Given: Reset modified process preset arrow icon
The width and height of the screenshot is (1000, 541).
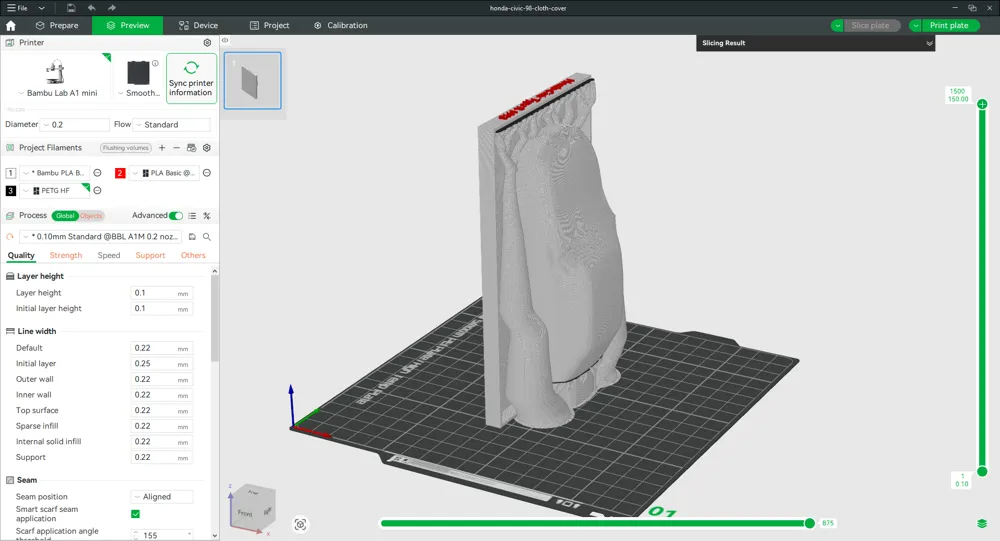Looking at the screenshot, I should (10, 237).
